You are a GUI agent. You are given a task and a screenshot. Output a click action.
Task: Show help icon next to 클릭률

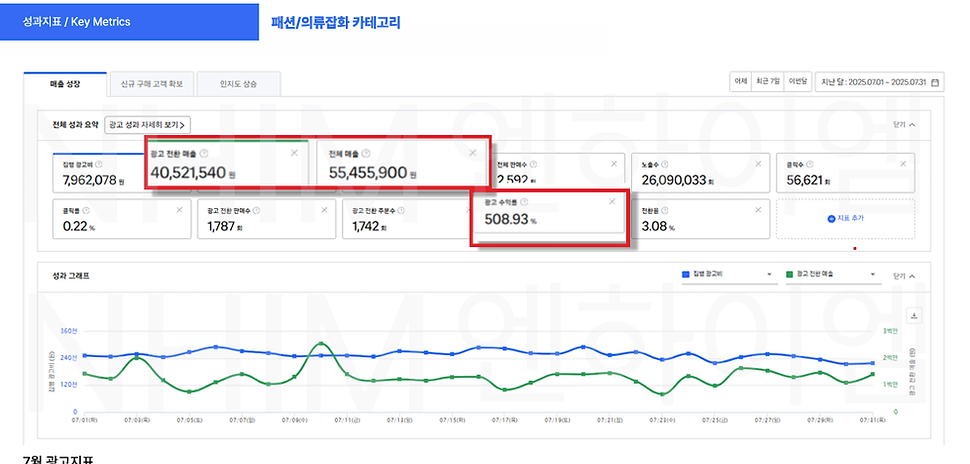[x=85, y=210]
